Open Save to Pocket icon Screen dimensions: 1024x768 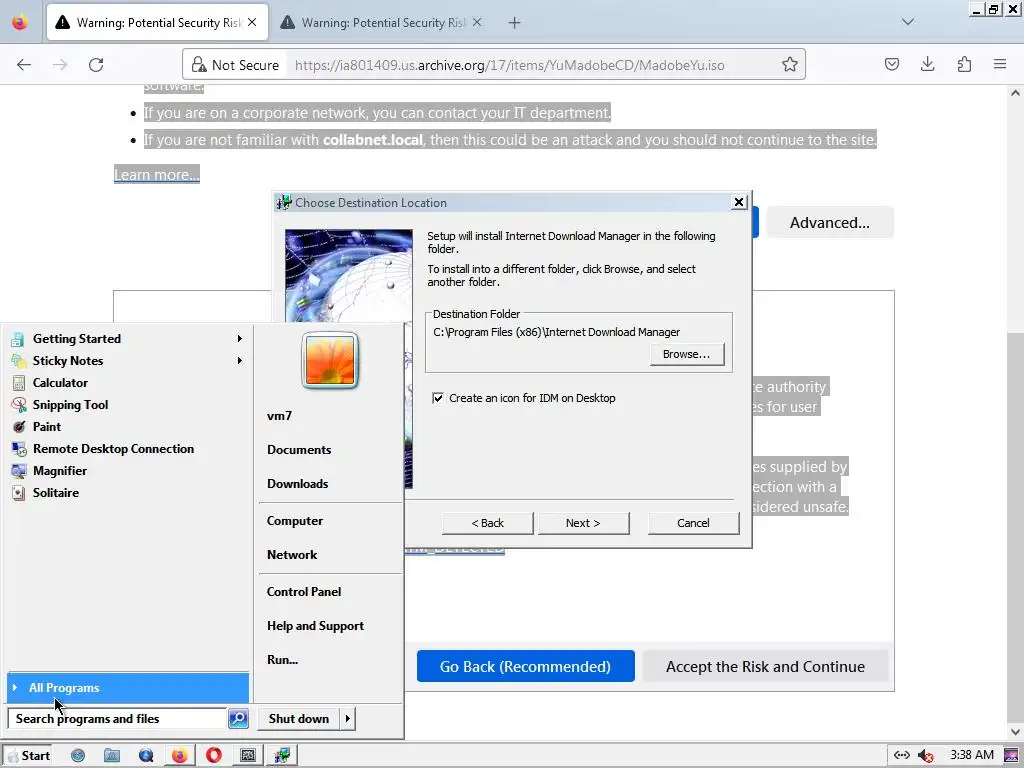click(x=892, y=64)
